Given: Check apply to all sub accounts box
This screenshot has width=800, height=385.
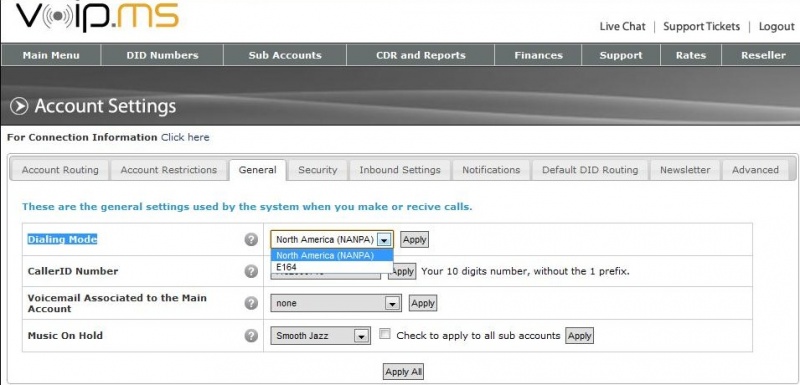Looking at the screenshot, I should point(386,335).
